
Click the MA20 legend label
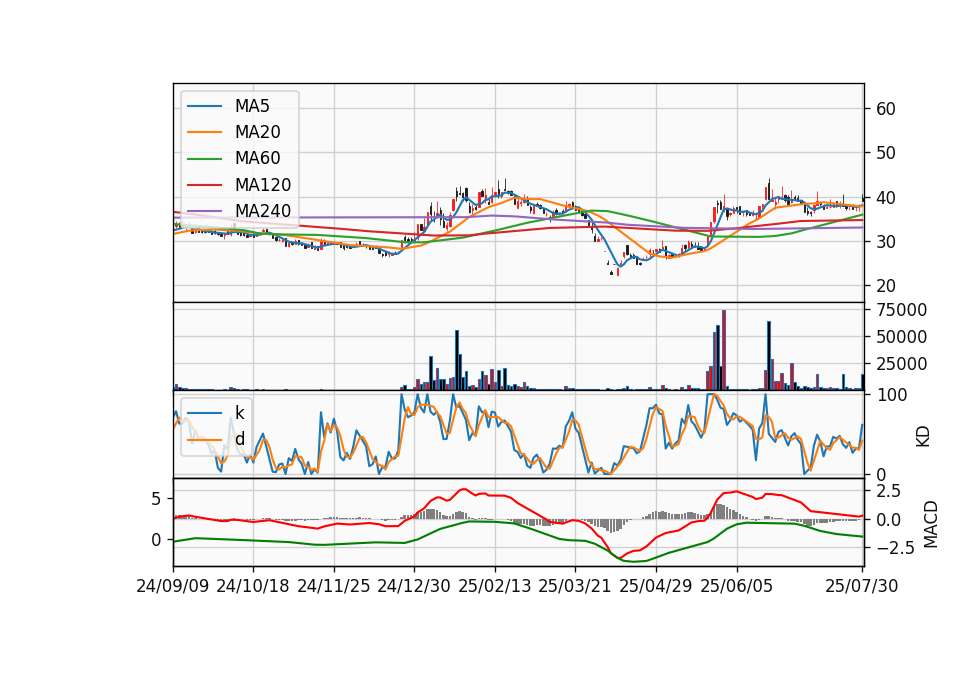[257, 132]
